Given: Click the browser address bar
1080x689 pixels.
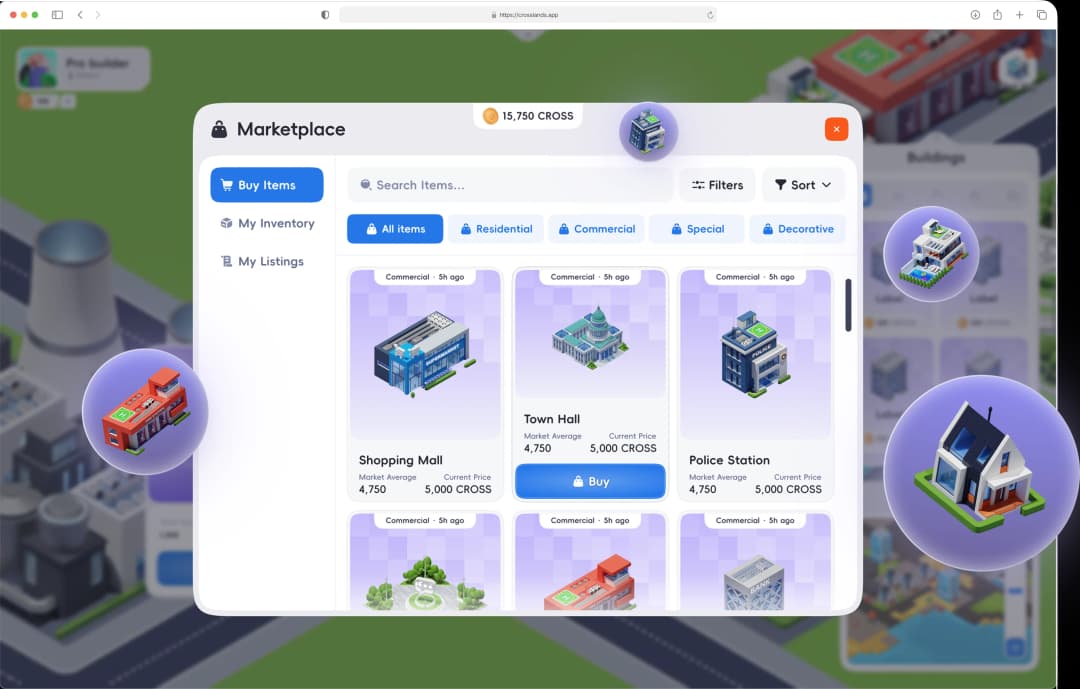Looking at the screenshot, I should (x=528, y=14).
